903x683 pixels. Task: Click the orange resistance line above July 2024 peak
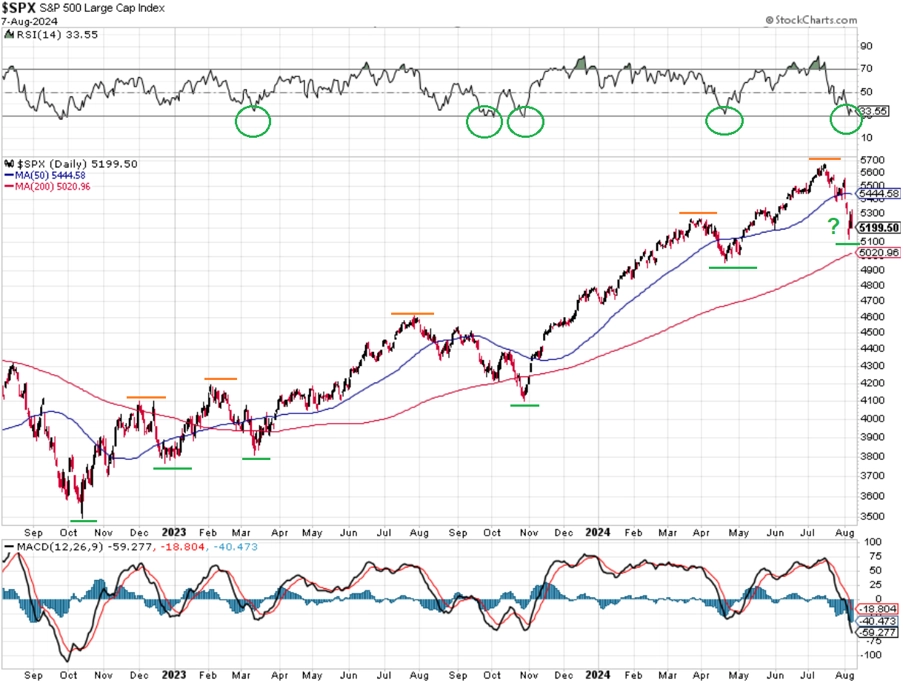825,158
